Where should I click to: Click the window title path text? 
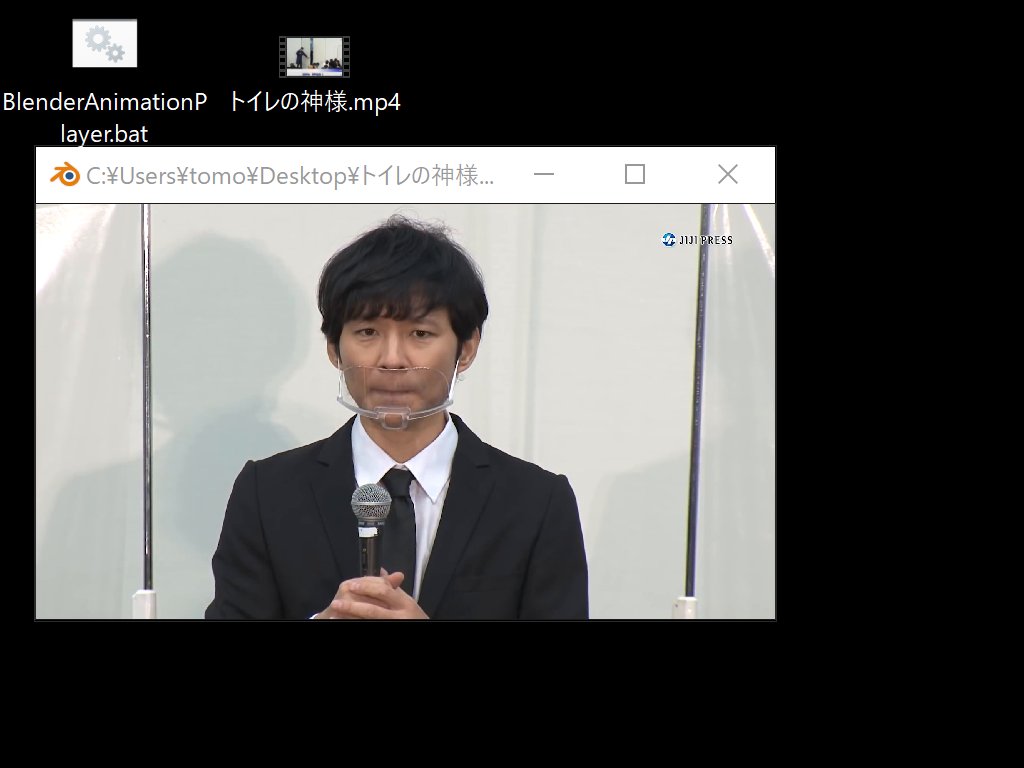pyautogui.click(x=290, y=175)
